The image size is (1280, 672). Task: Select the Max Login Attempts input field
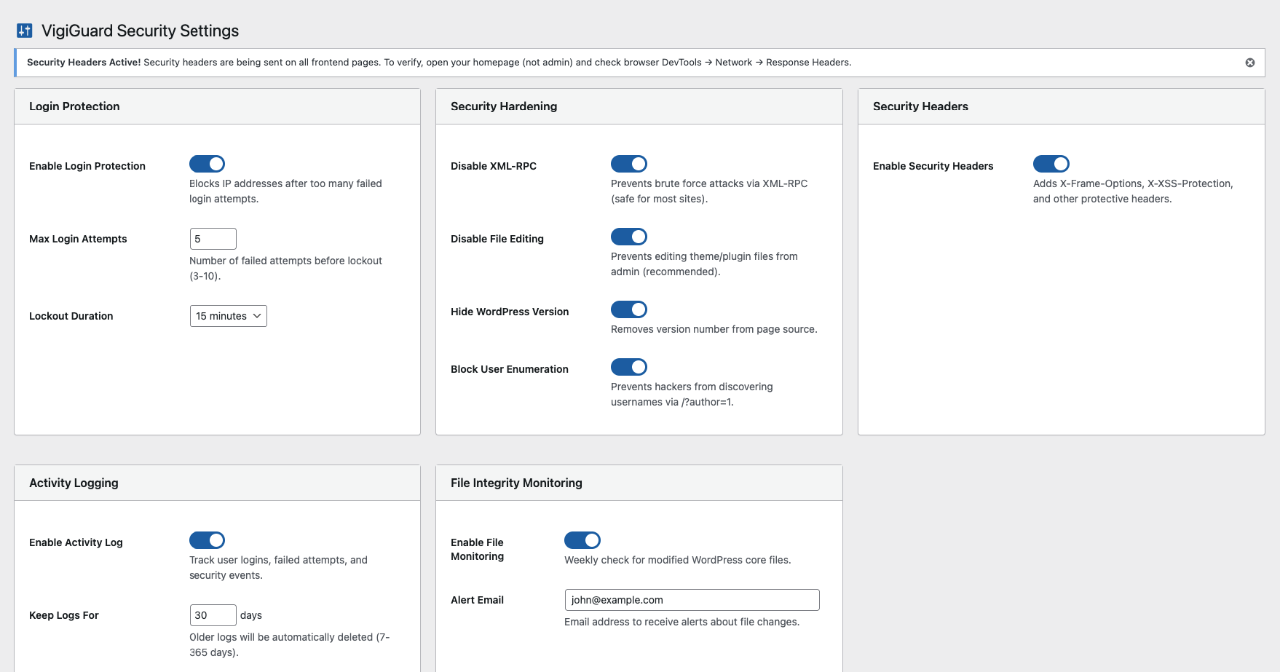point(213,238)
